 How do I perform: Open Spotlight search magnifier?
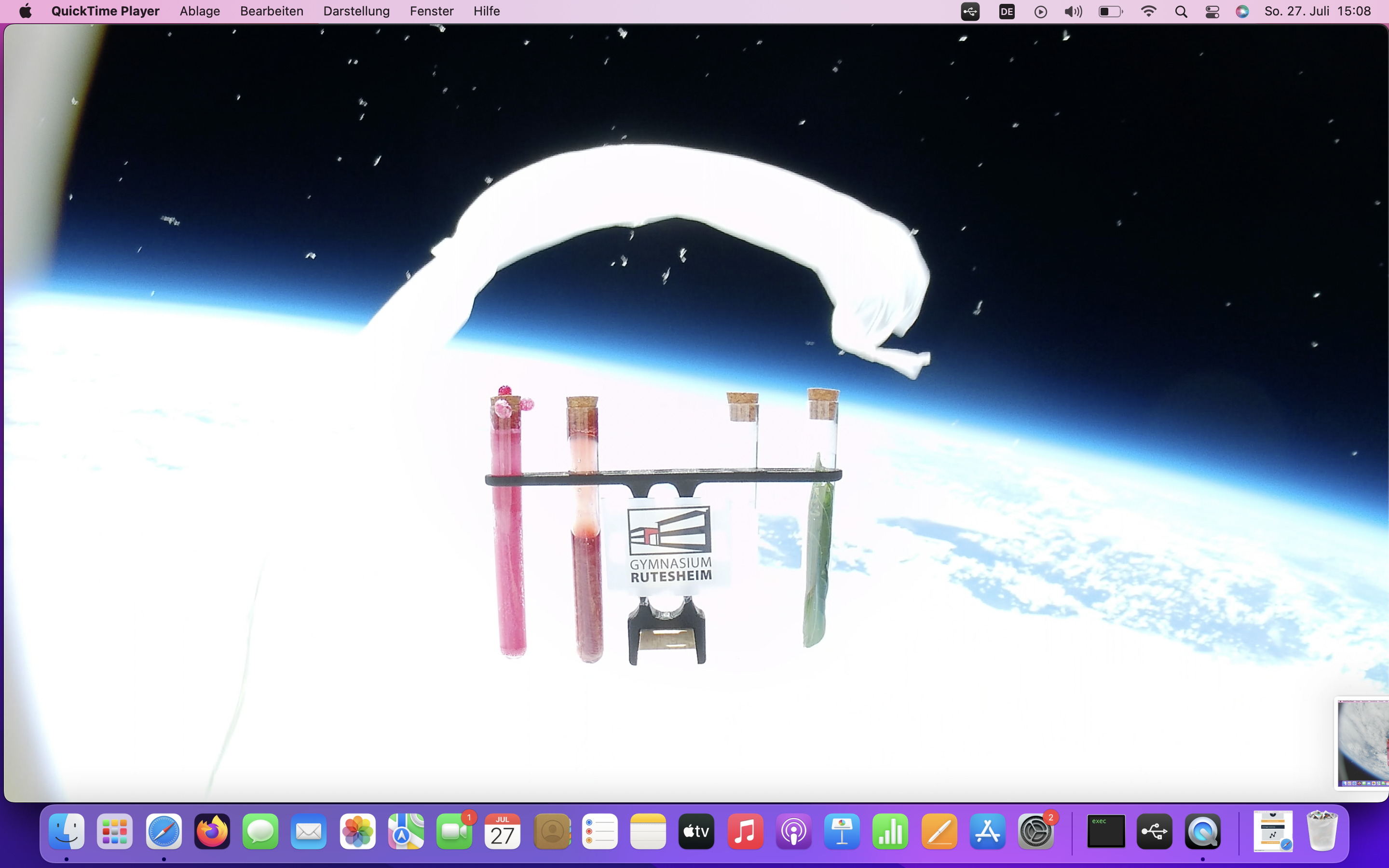[1181, 12]
